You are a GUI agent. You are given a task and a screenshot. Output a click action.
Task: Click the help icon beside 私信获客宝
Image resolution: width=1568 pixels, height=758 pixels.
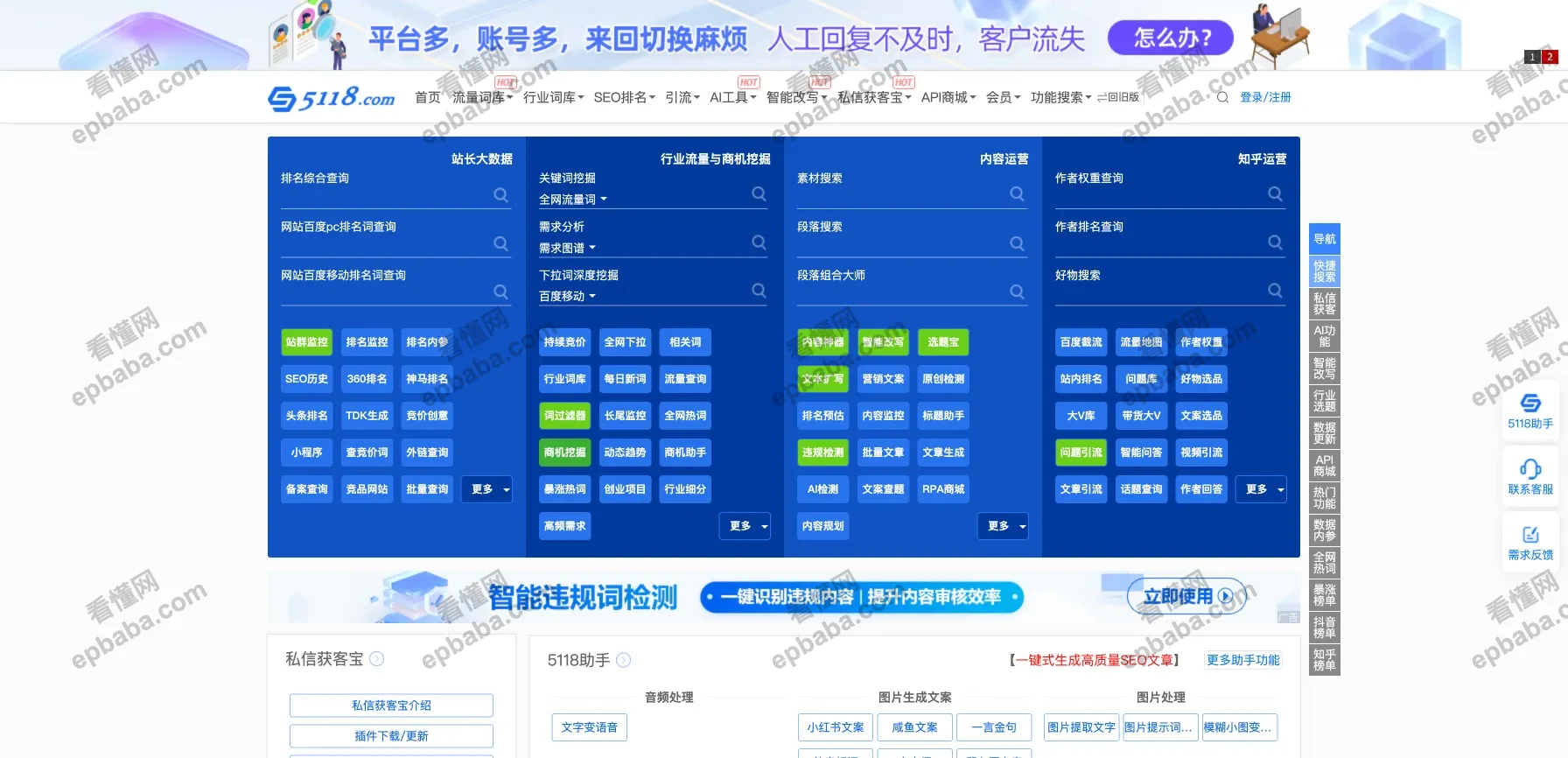[376, 659]
